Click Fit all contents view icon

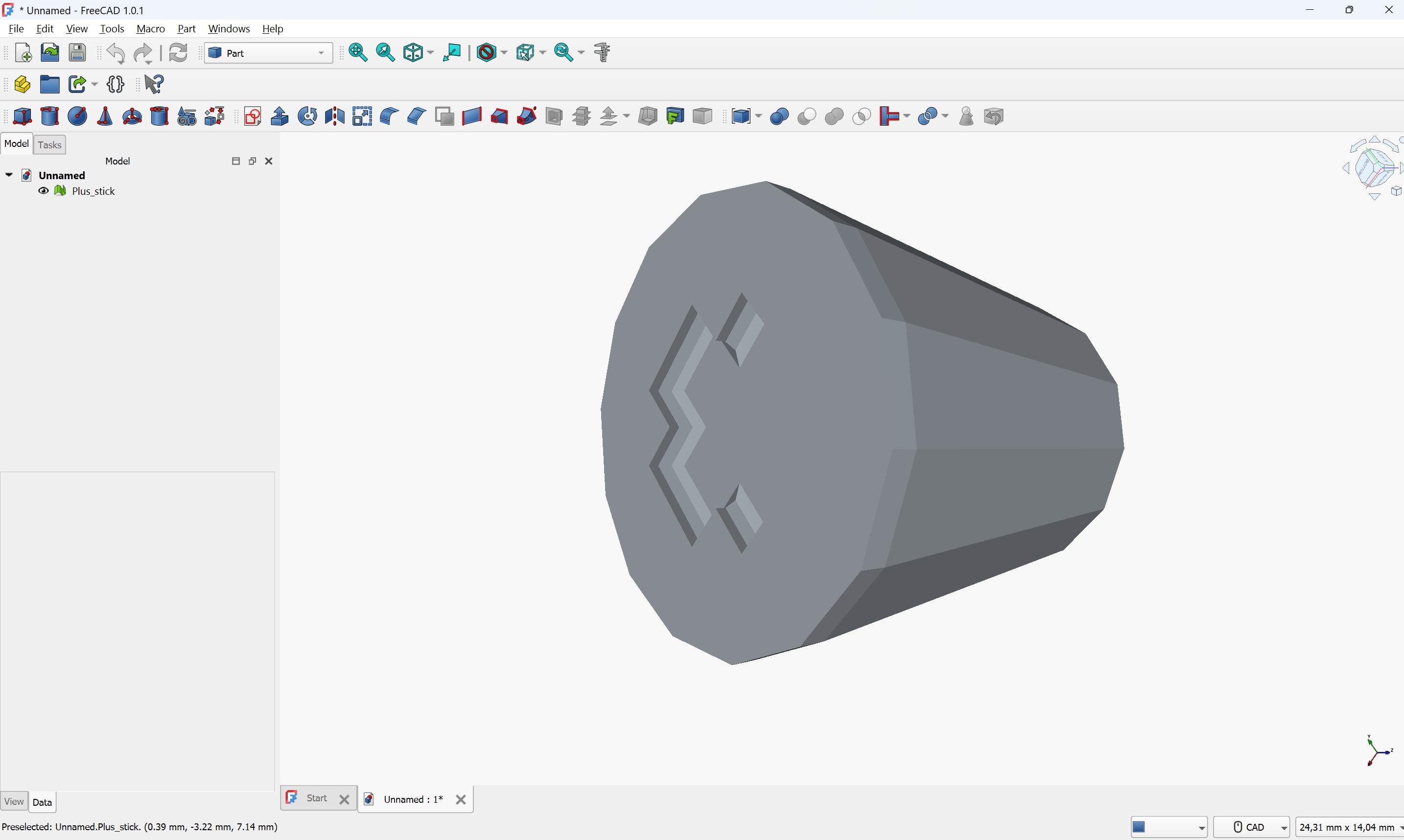(358, 53)
